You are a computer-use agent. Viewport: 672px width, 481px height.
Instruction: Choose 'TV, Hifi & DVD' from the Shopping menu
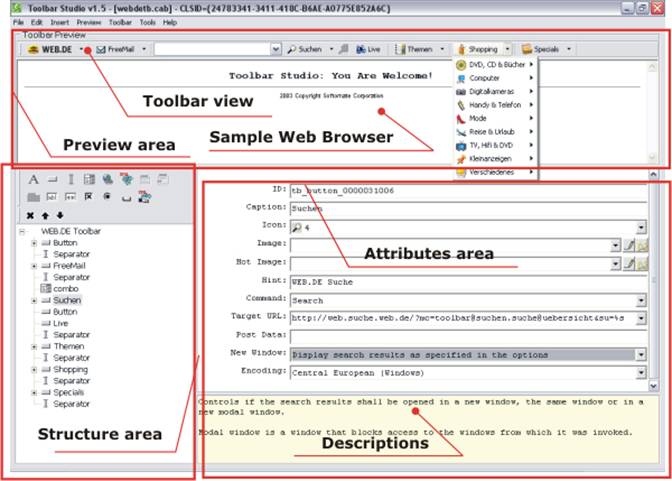point(495,145)
